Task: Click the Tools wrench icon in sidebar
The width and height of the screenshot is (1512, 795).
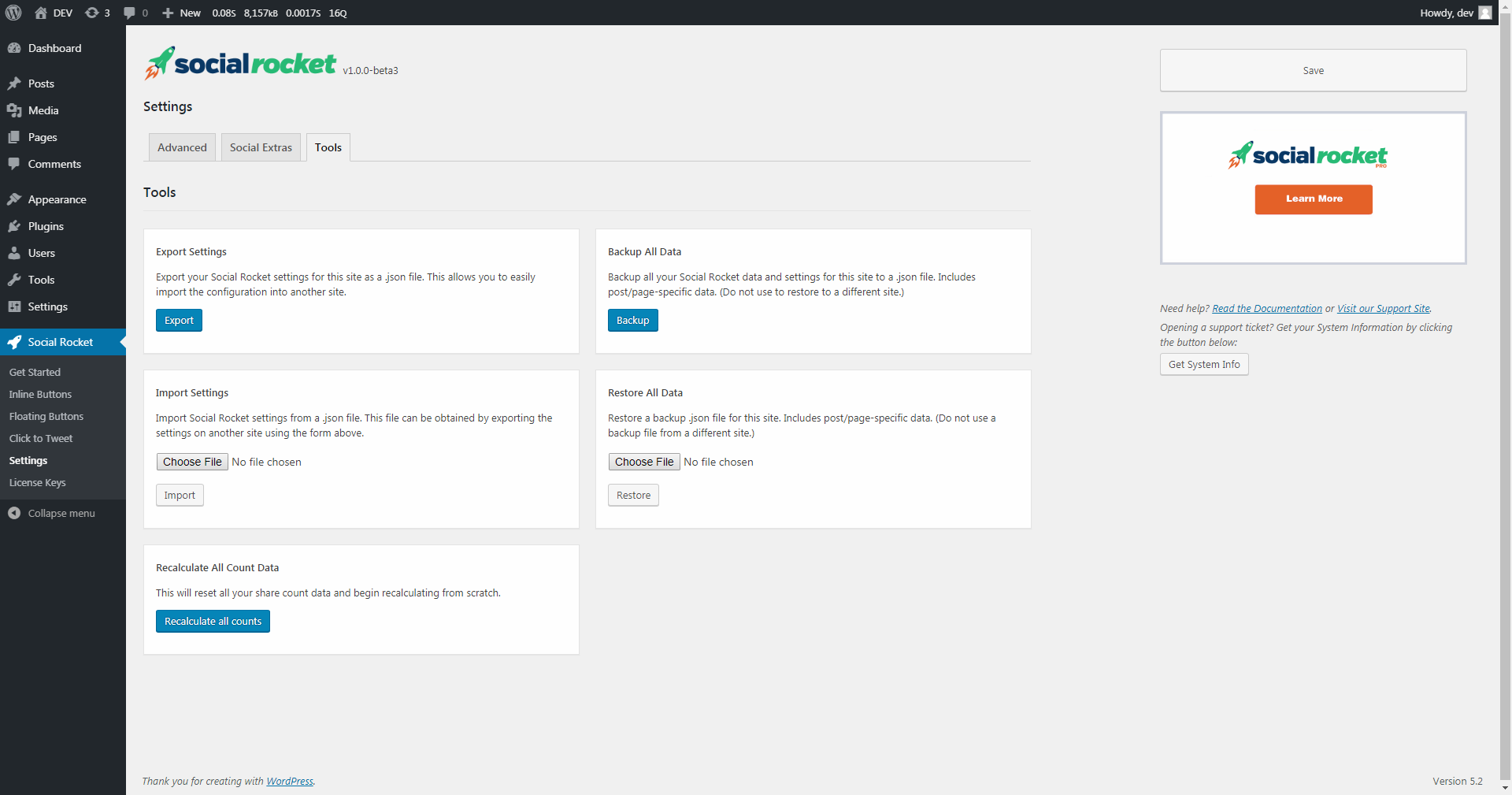Action: [14, 280]
